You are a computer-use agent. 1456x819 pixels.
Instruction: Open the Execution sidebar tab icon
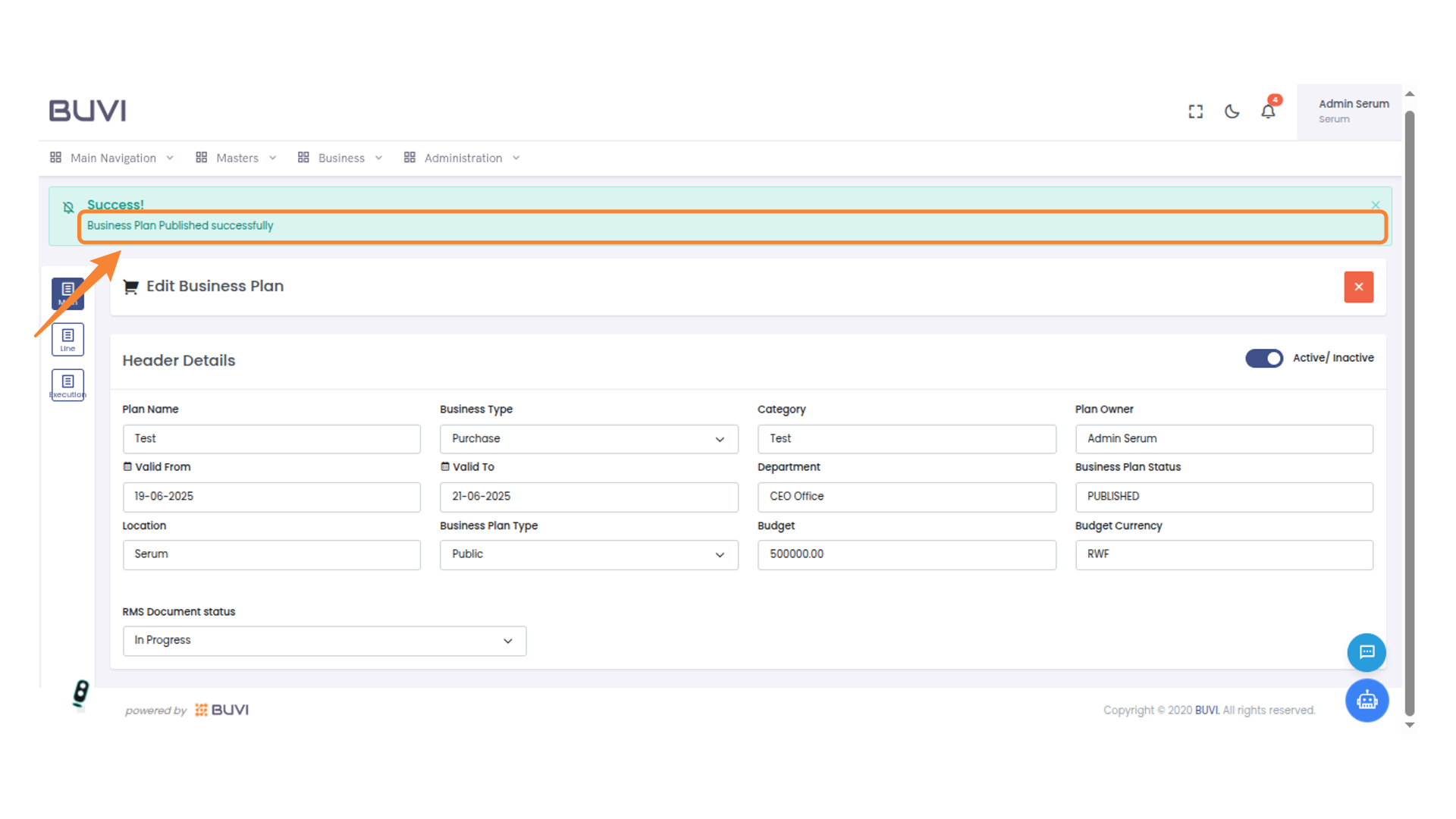pyautogui.click(x=67, y=384)
